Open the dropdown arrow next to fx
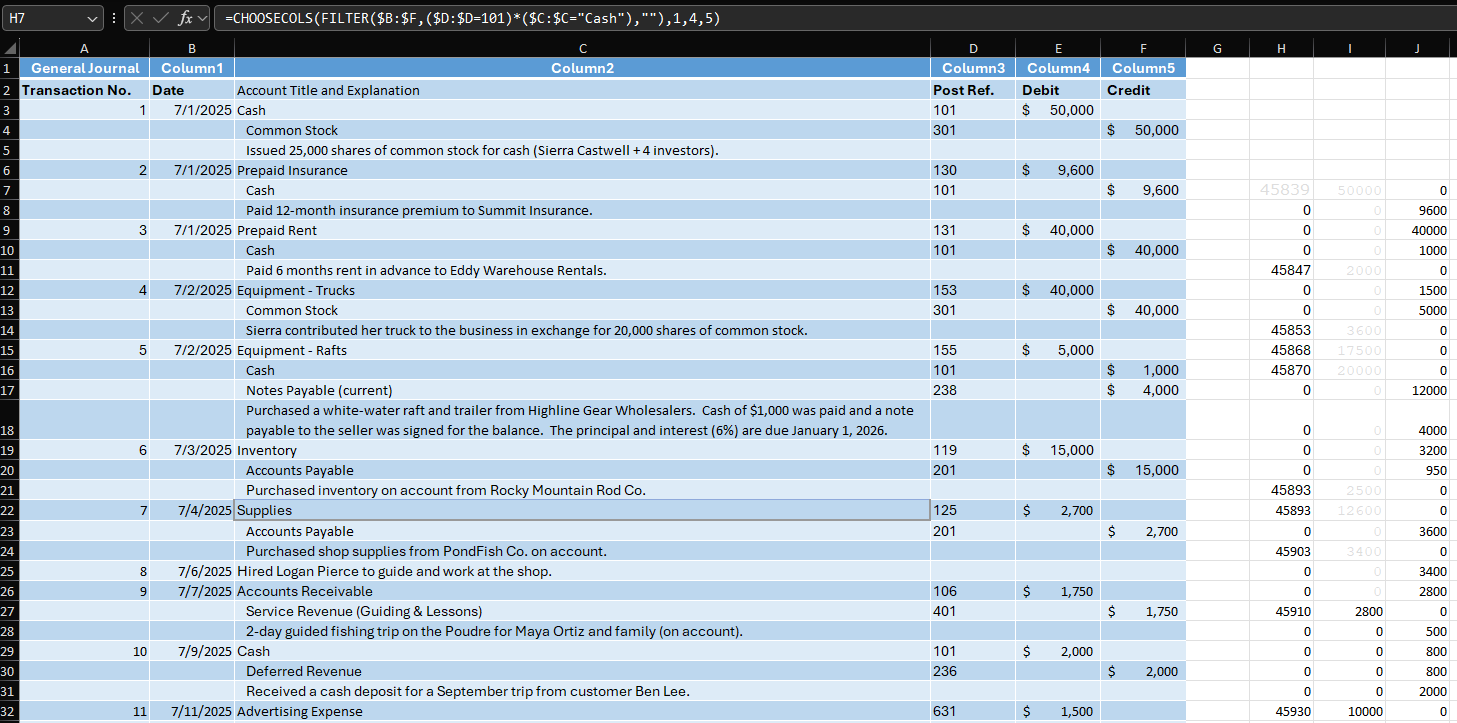 click(203, 18)
